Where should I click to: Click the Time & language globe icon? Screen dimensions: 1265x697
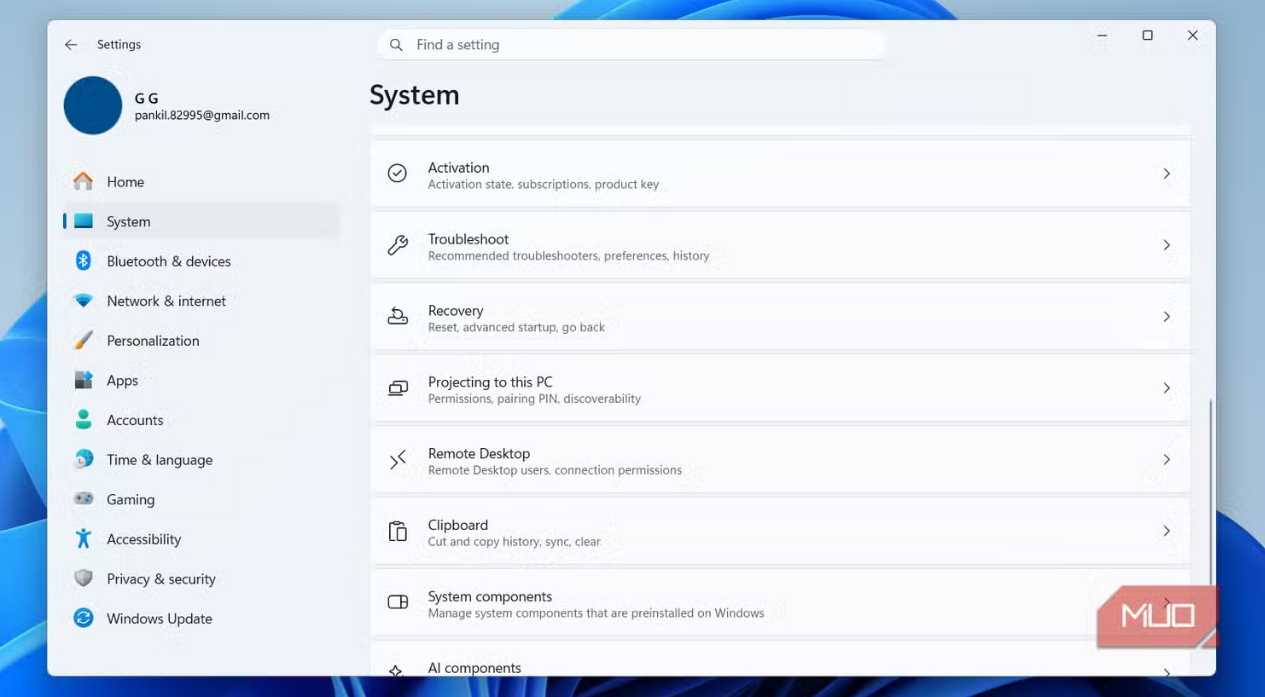84,460
